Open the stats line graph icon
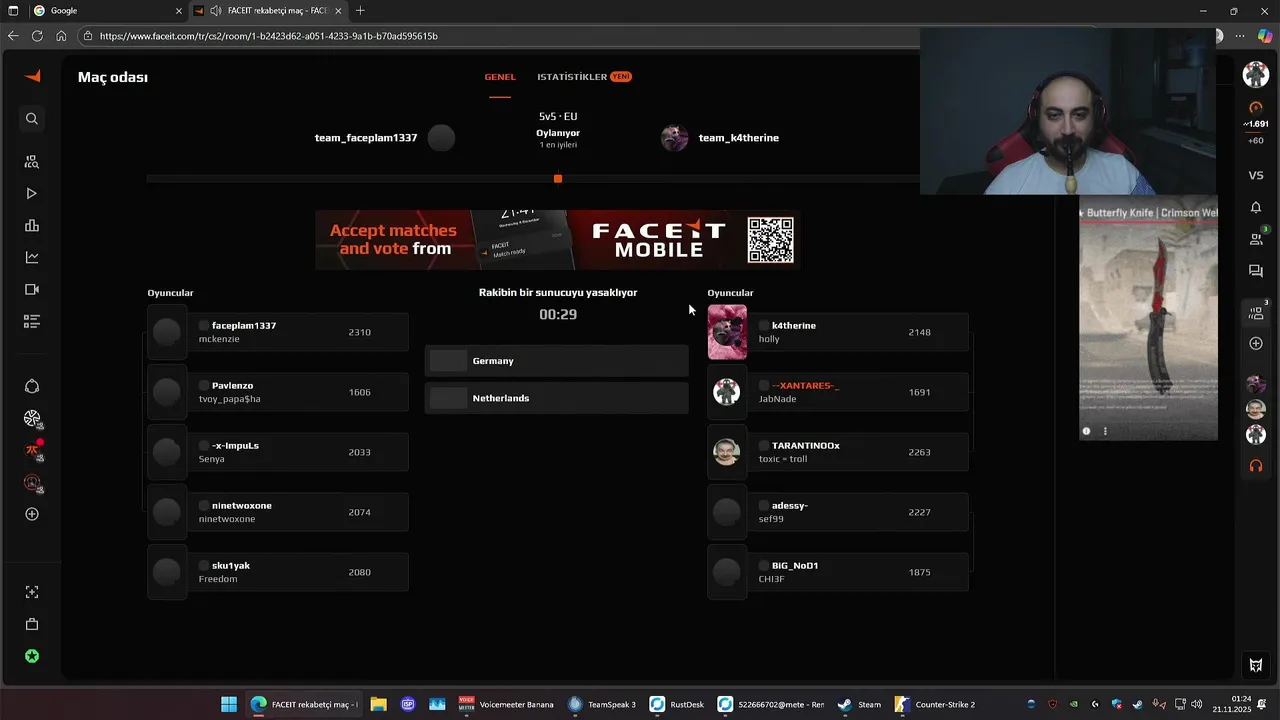This screenshot has width=1280, height=720. coord(32,258)
